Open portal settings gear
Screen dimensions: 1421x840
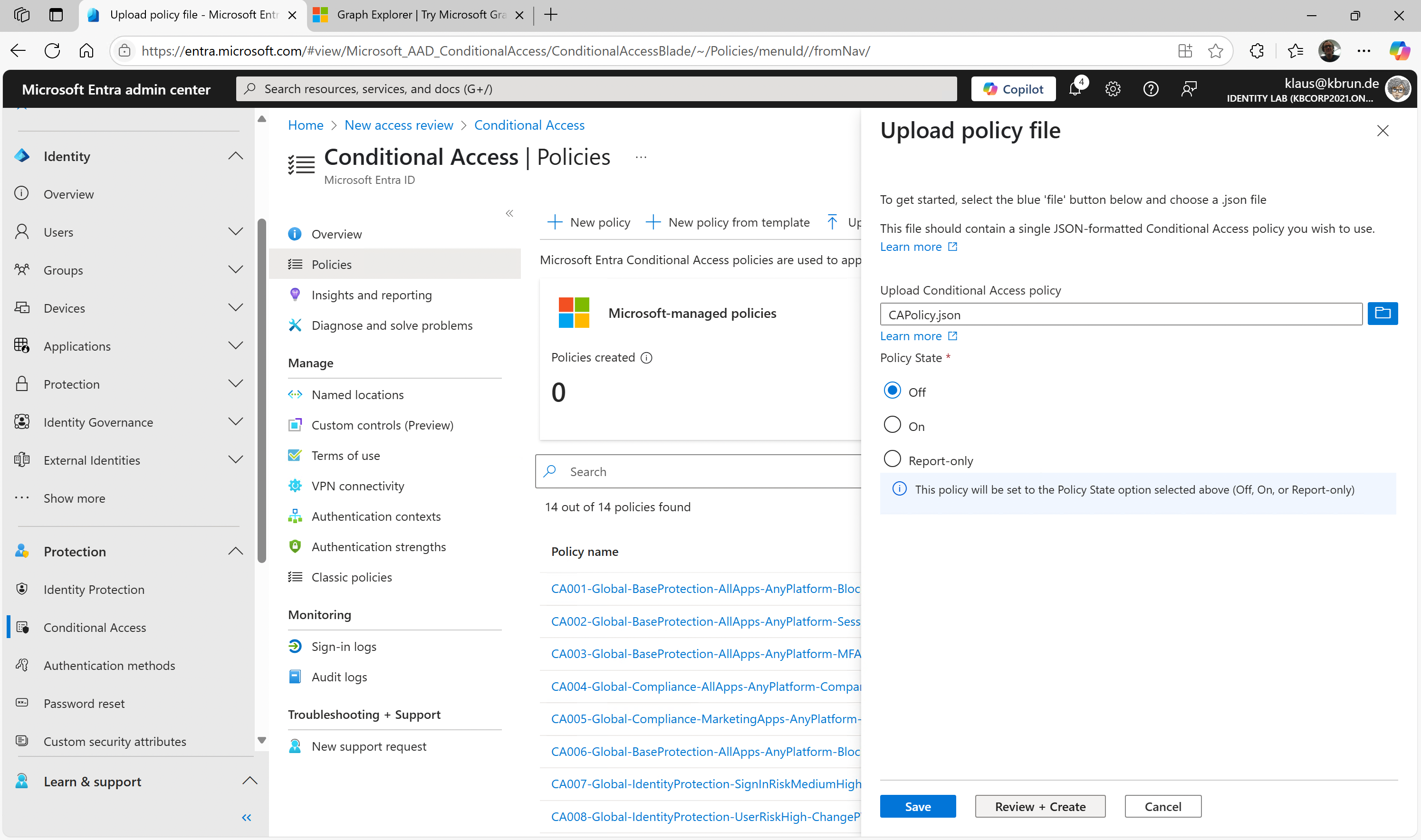coord(1113,89)
